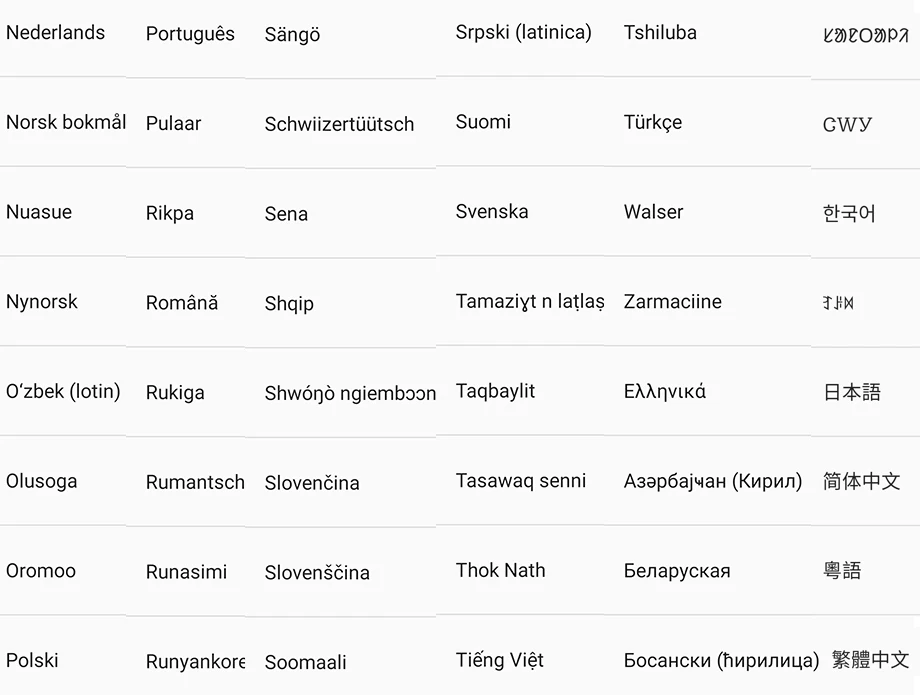Screen dimensions: 920x695
Task: Select Cantonese 粵語 language
Action: tap(842, 571)
